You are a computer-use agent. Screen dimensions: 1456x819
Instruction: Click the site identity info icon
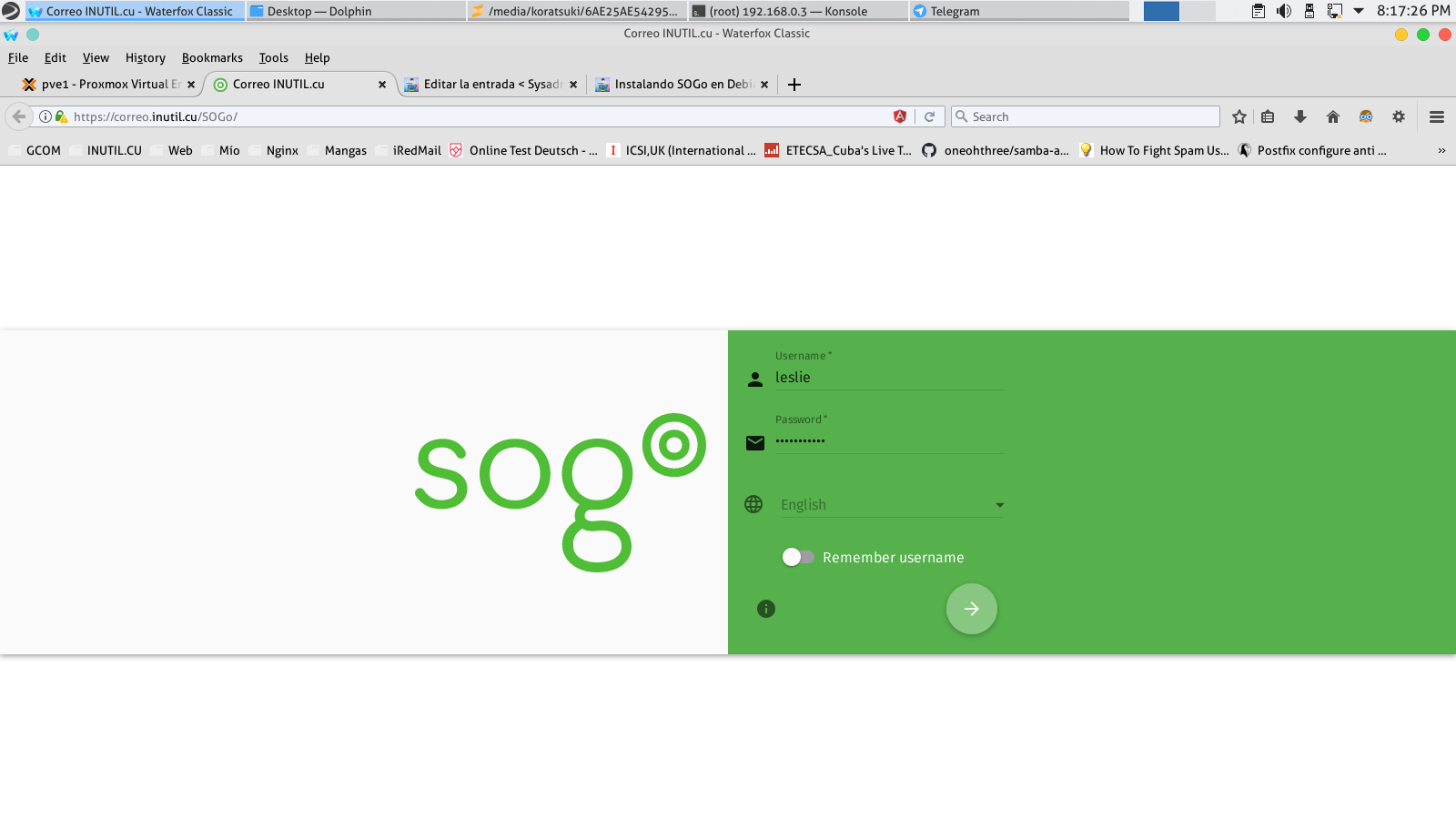(x=45, y=116)
